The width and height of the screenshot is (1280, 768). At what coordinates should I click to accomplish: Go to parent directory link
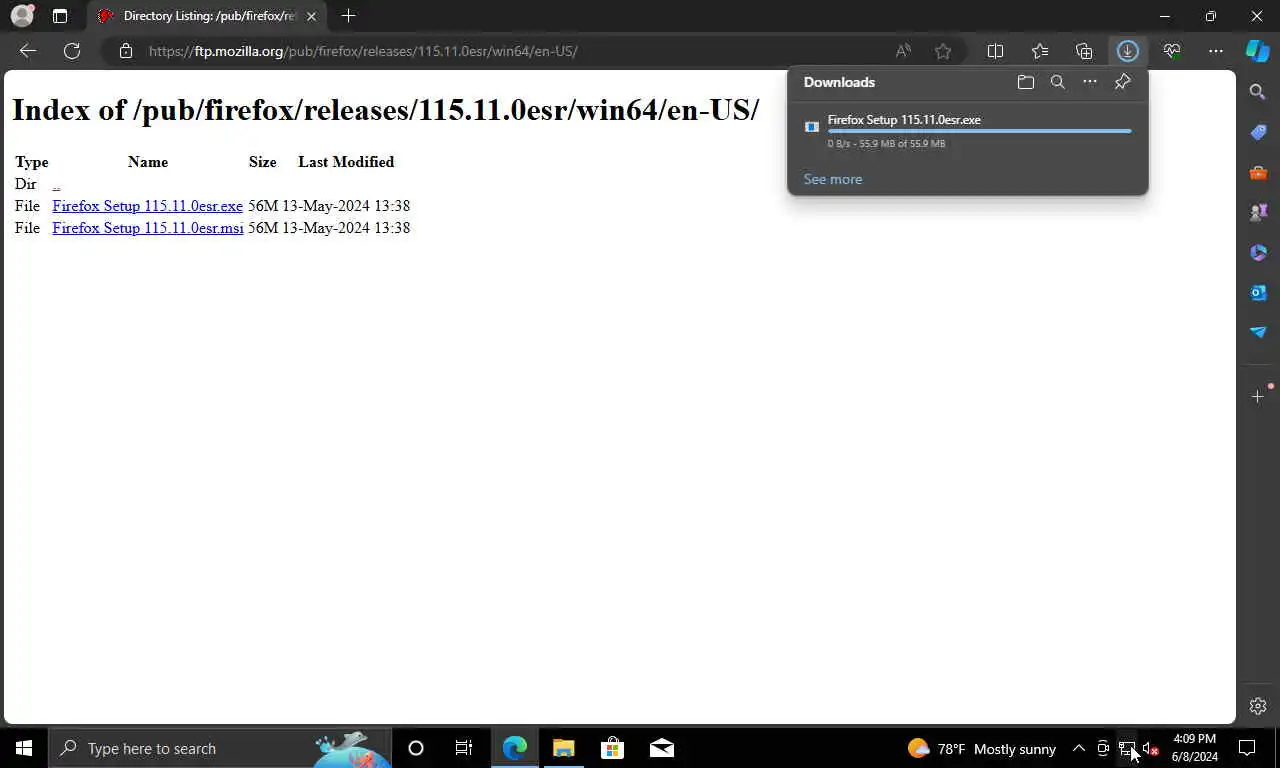[x=56, y=184]
